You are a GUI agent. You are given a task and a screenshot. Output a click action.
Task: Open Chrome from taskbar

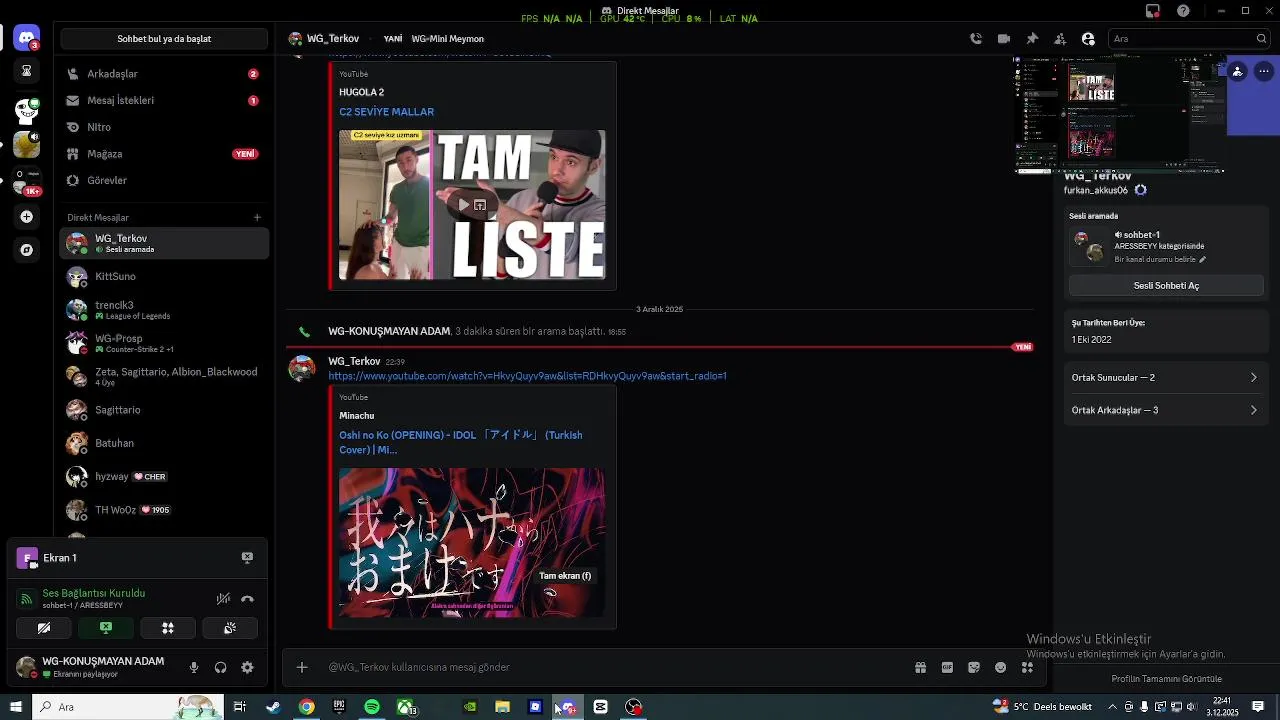tap(306, 707)
